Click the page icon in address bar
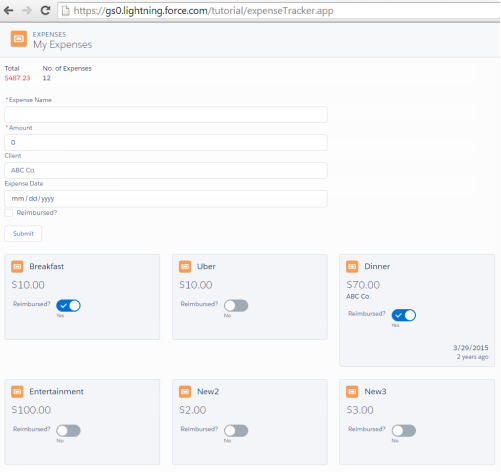 (66, 11)
